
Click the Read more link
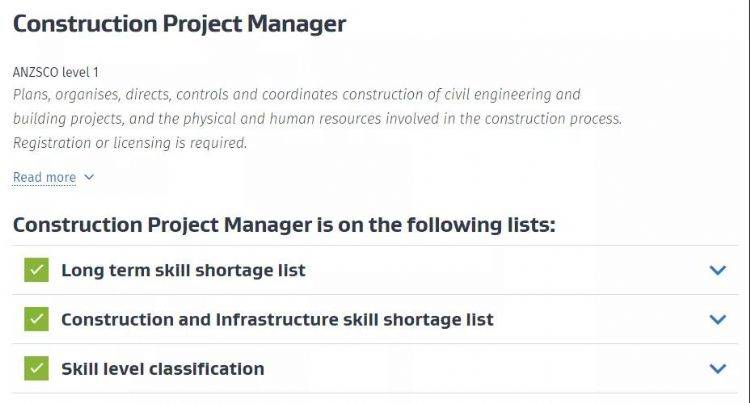click(x=44, y=177)
